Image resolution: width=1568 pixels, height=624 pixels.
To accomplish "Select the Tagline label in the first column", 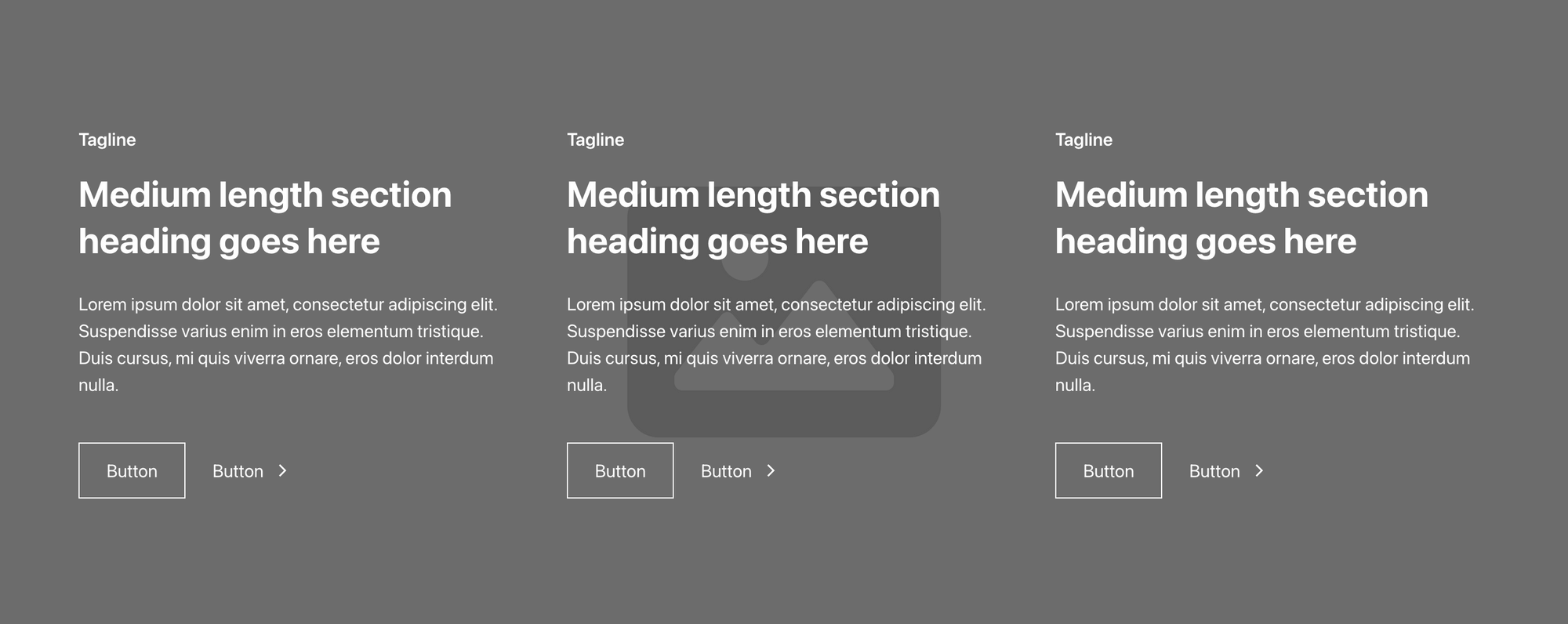I will point(107,140).
